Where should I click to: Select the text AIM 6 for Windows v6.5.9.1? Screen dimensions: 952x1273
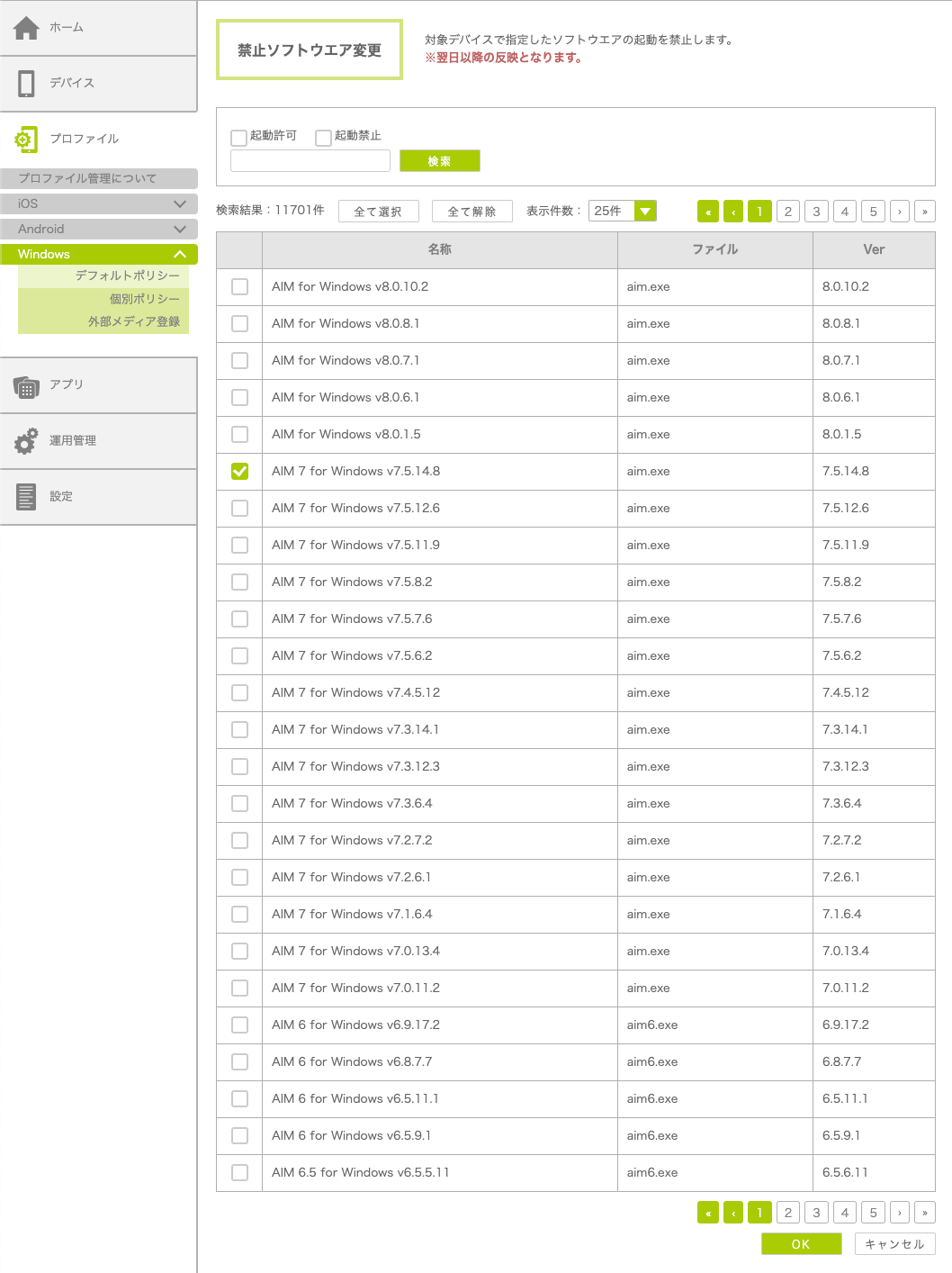tap(351, 1135)
